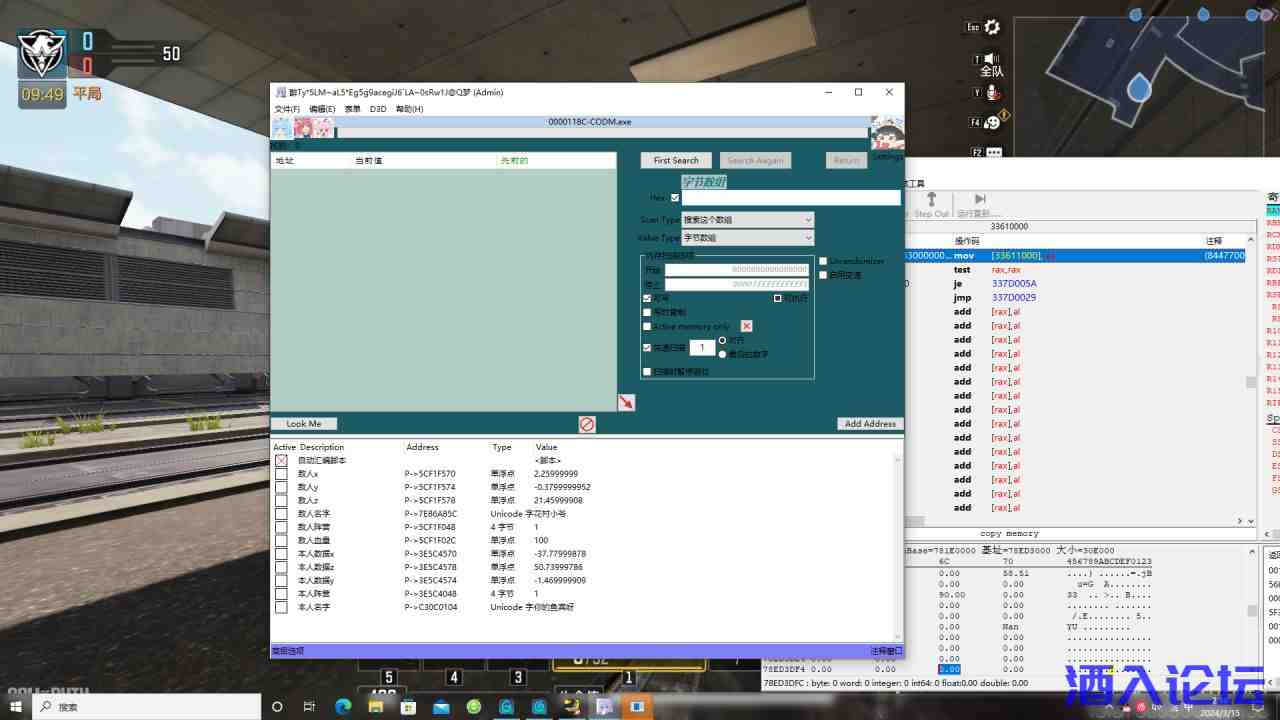Toggle the fast scan checkbox
This screenshot has width=1280, height=720.
tap(647, 348)
